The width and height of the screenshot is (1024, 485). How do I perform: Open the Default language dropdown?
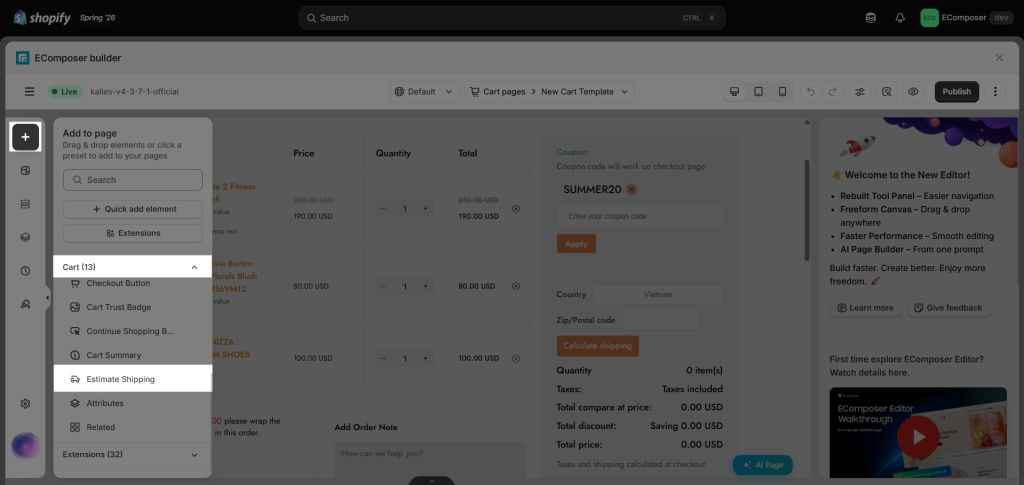tap(424, 91)
